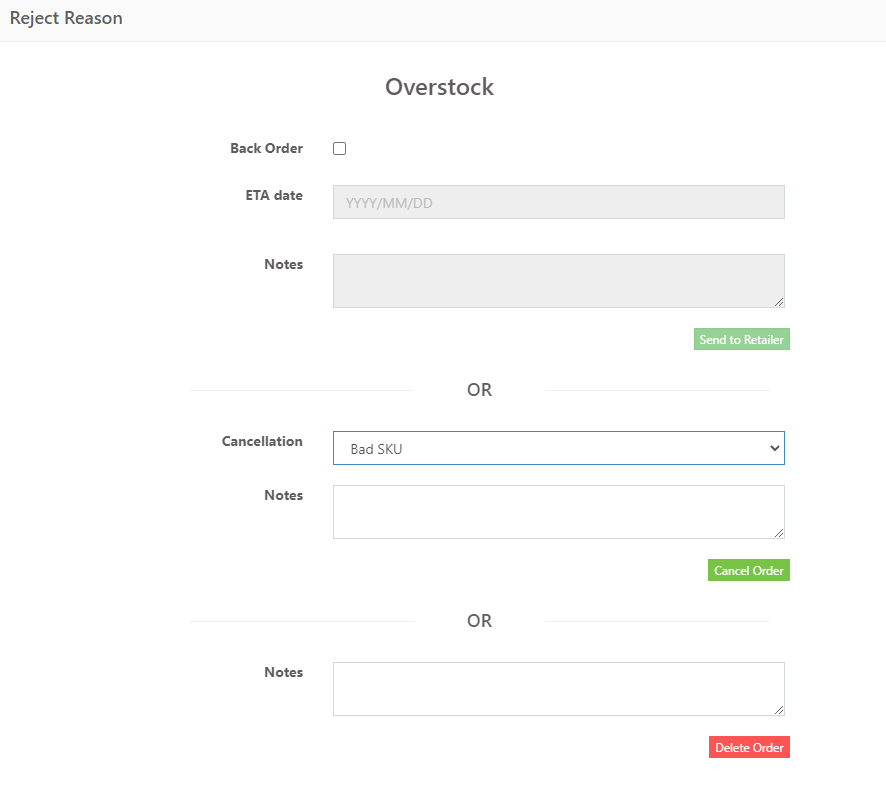Click resize handle of cancellation Notes box
The height and width of the screenshot is (801, 886).
point(778,532)
